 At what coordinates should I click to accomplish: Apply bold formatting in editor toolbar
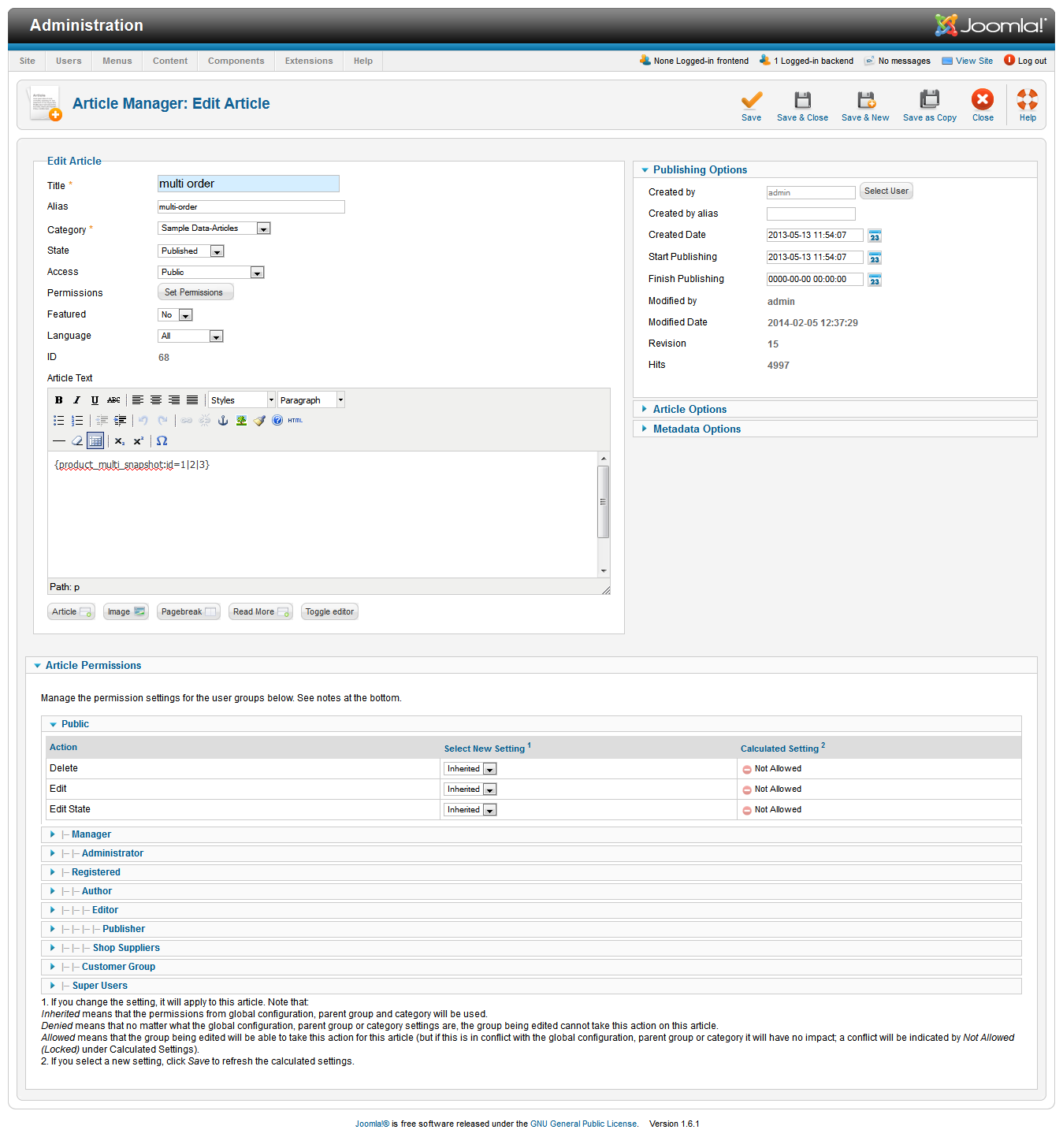59,400
